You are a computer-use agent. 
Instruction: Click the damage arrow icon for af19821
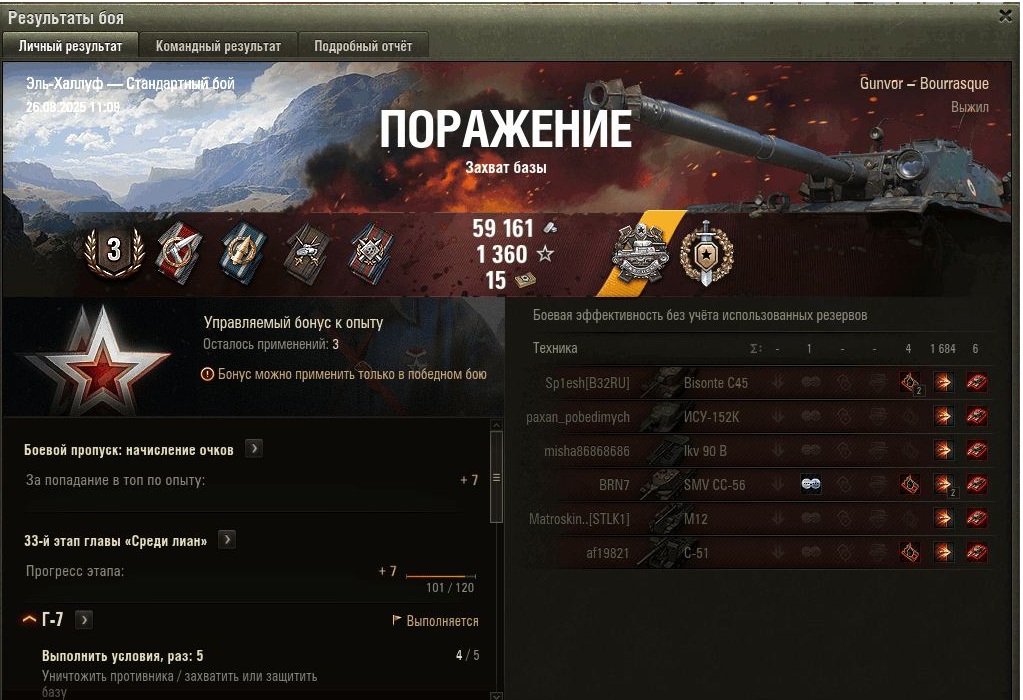943,553
